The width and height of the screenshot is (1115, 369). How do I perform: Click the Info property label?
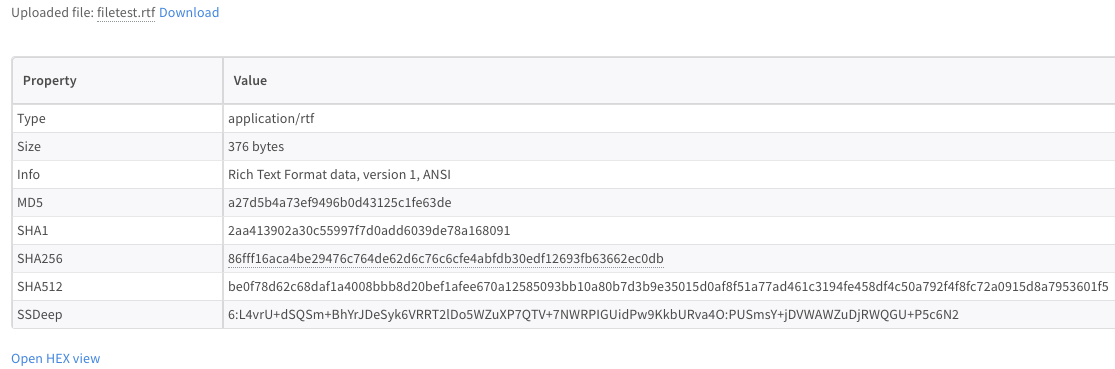tap(28, 175)
